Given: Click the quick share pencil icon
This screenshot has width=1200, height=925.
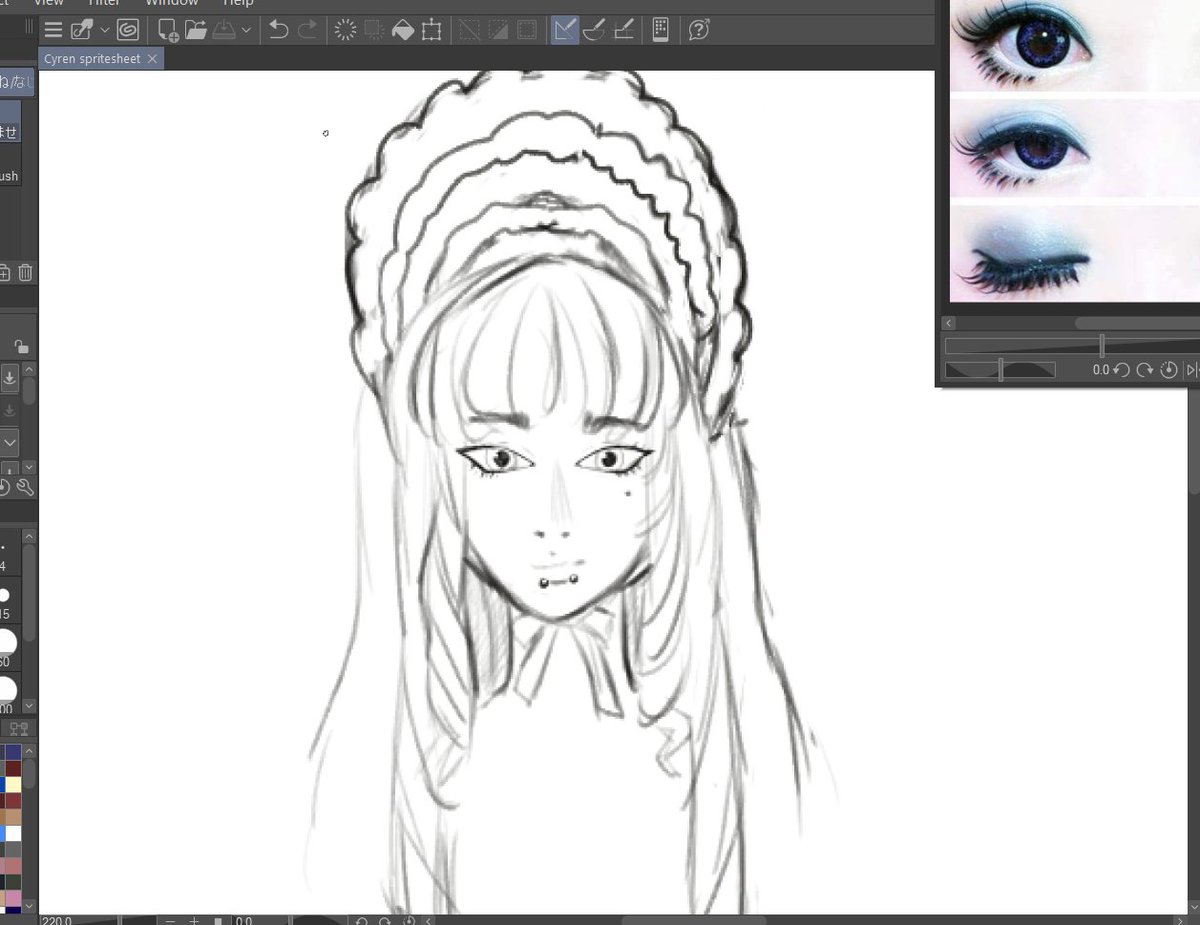Looking at the screenshot, I should click(x=82, y=30).
